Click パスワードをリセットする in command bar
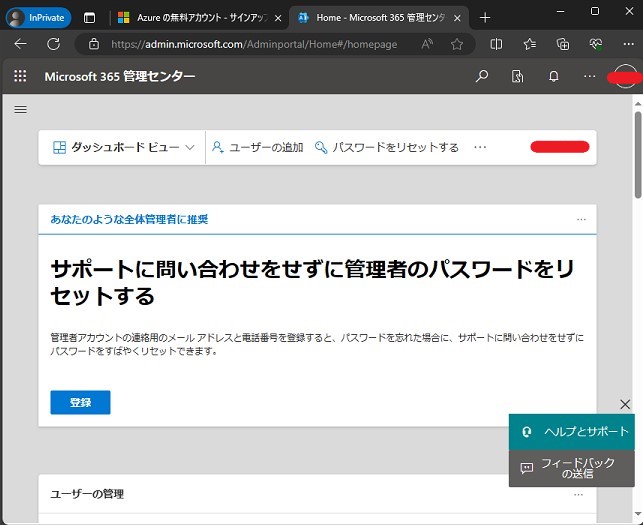 pos(386,147)
